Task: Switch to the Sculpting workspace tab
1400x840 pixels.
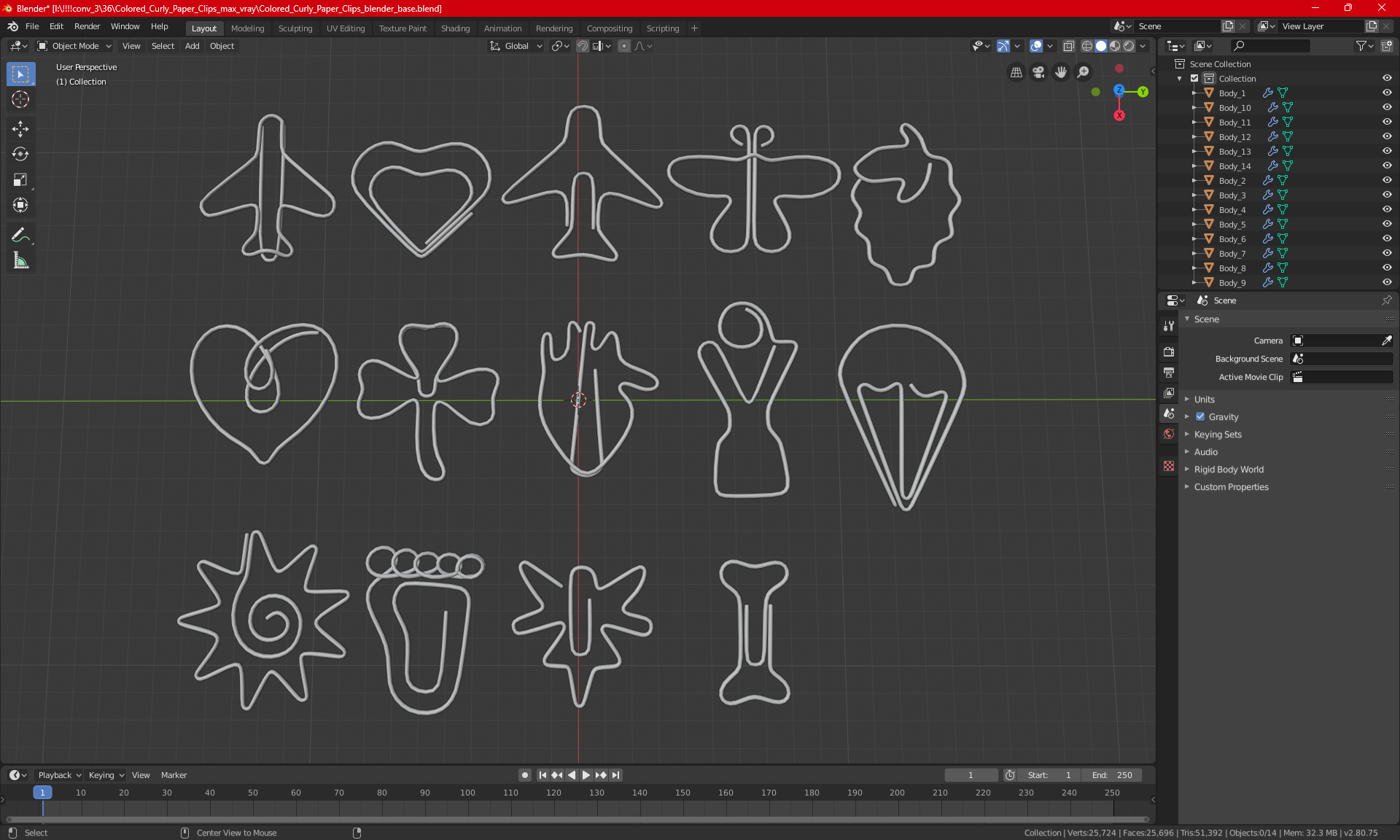Action: pyautogui.click(x=295, y=28)
